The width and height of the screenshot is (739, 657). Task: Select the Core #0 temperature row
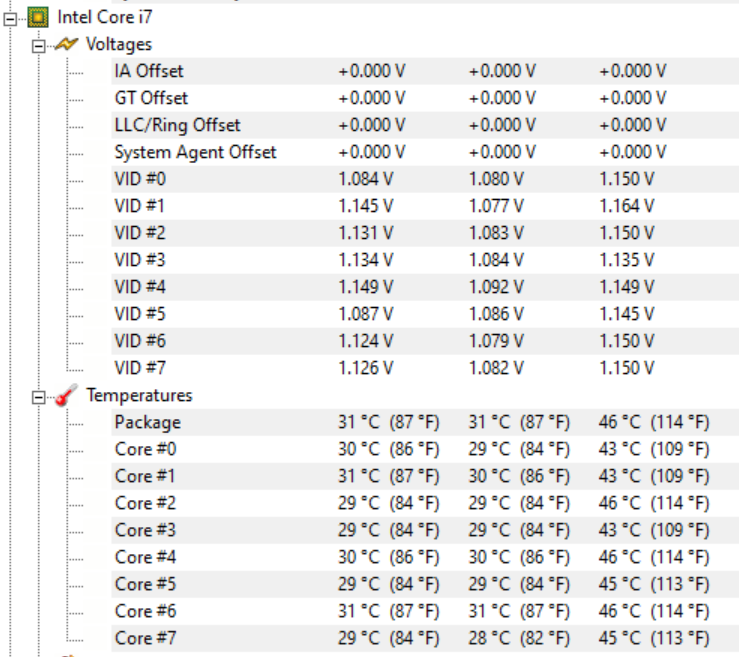click(x=425, y=449)
